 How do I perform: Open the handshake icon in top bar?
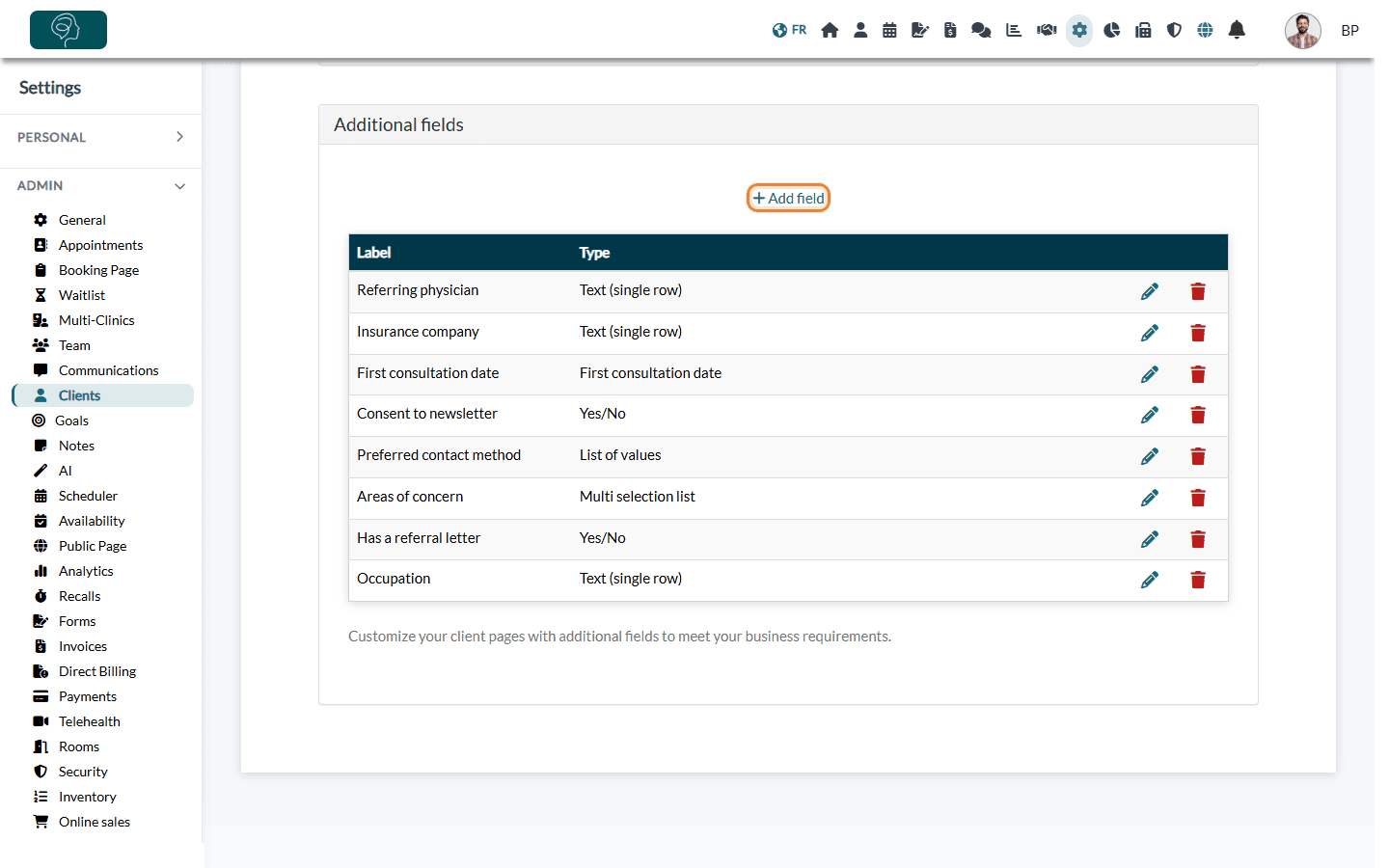tap(1047, 30)
